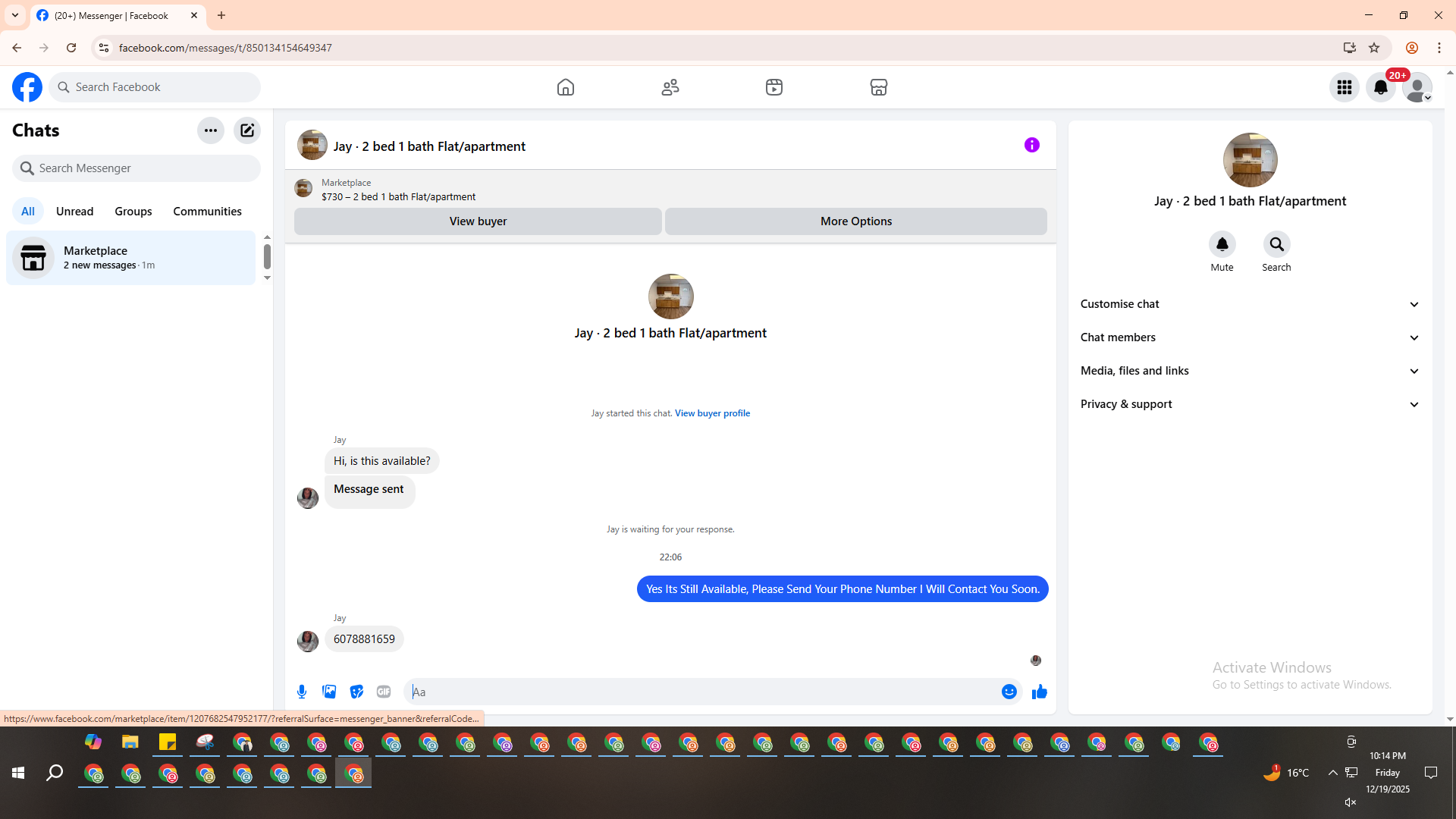The height and width of the screenshot is (819, 1456).
Task: Switch to the Unread tab
Action: pyautogui.click(x=74, y=212)
